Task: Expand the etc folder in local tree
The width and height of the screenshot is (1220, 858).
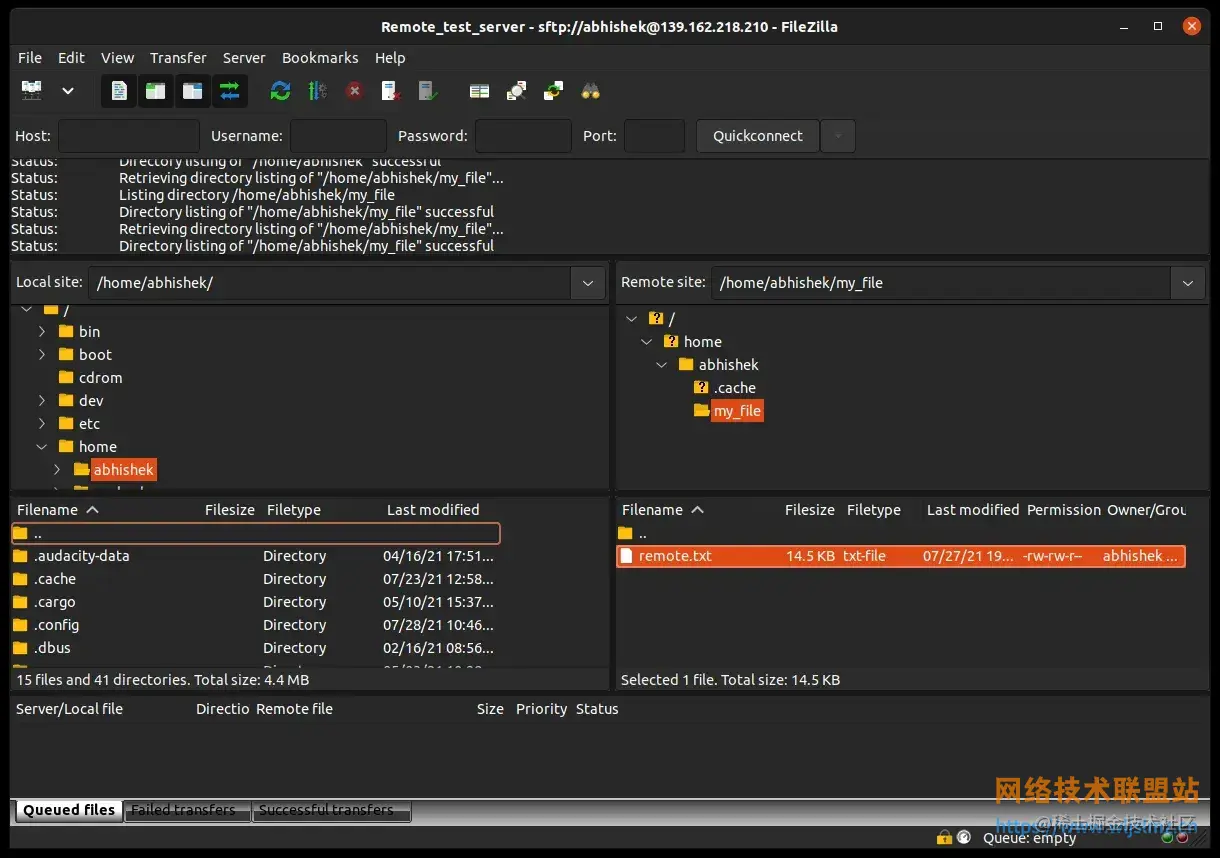Action: pos(42,423)
